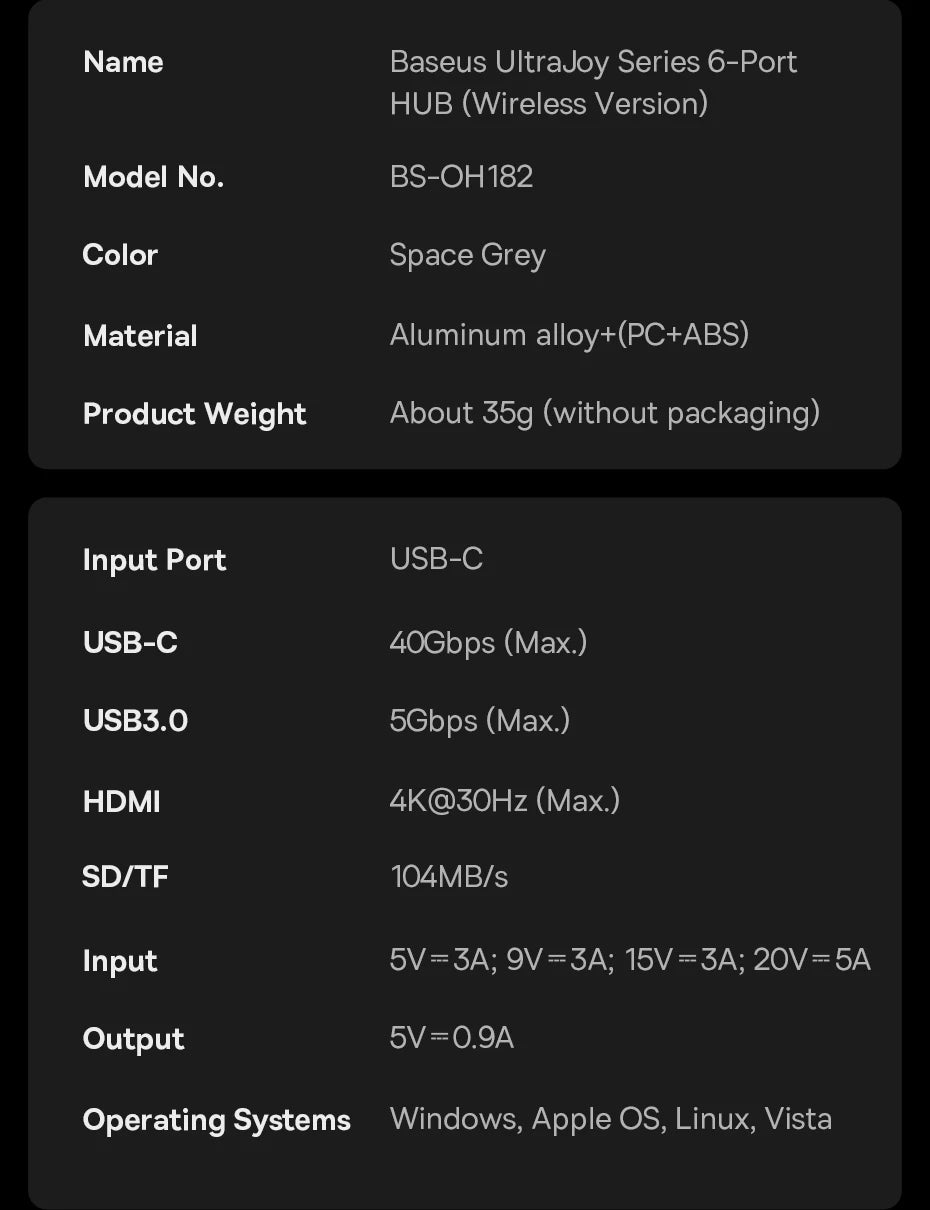This screenshot has height=1210, width=930.
Task: Click the USB3.0 label
Action: 135,721
